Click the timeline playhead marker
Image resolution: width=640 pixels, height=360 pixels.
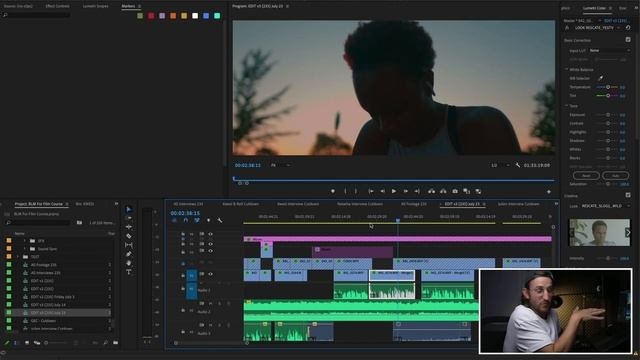[x=398, y=220]
